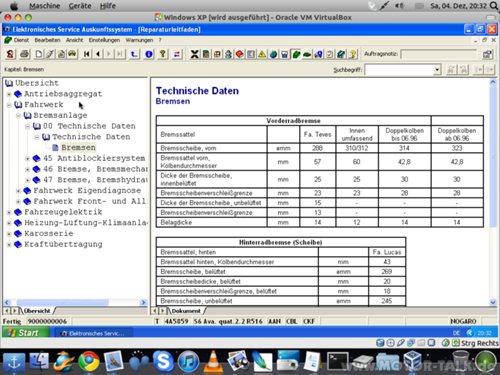The height and width of the screenshot is (375, 500).
Task: Click the teal pen icon in the toolbar
Action: click(x=341, y=54)
